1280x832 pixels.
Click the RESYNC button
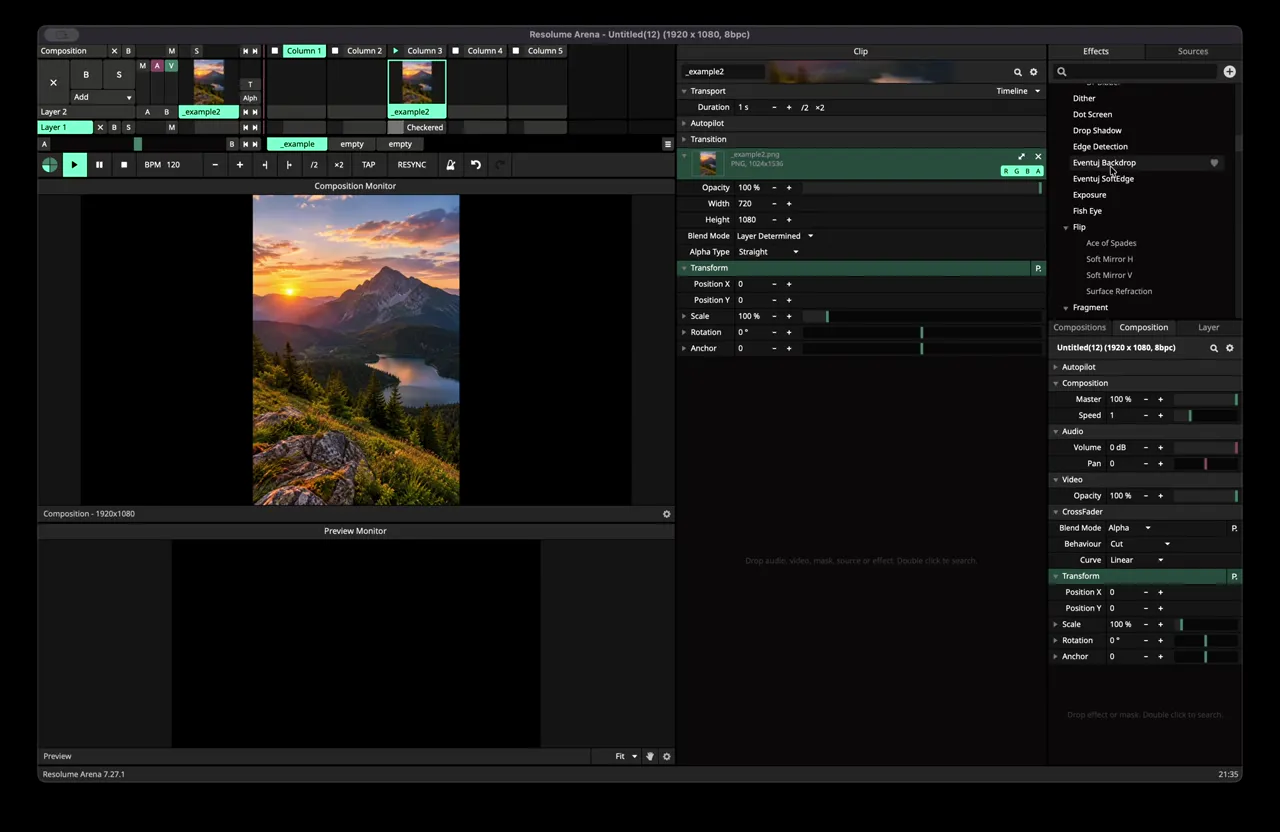pos(412,165)
